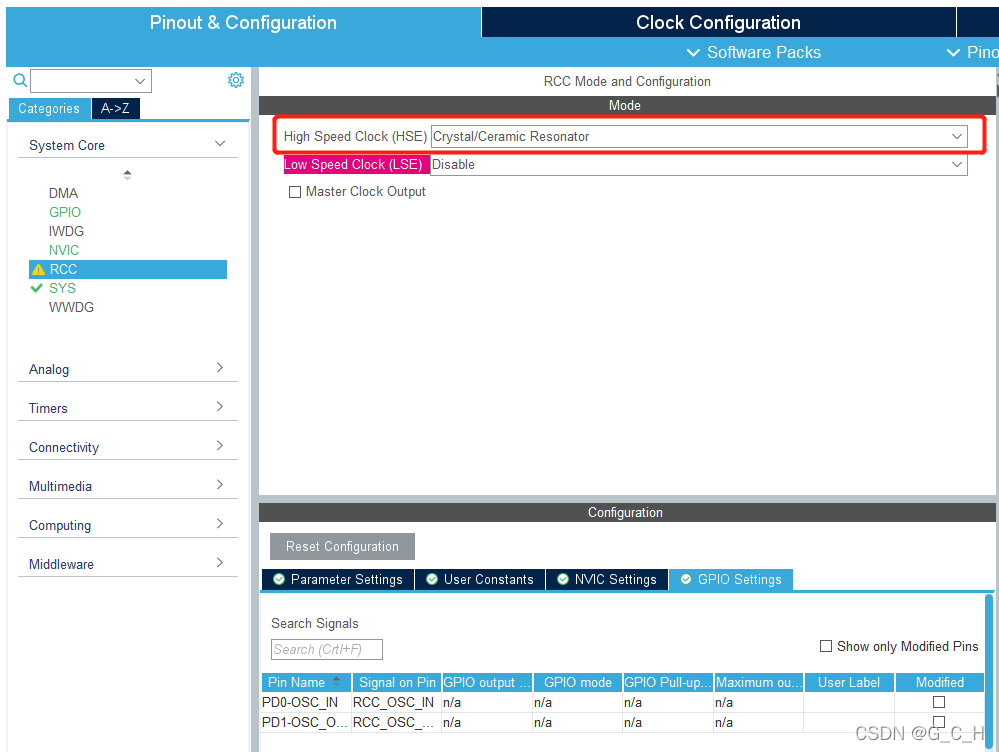The image size is (999, 752).
Task: Click the Search Signals input field
Action: (327, 649)
